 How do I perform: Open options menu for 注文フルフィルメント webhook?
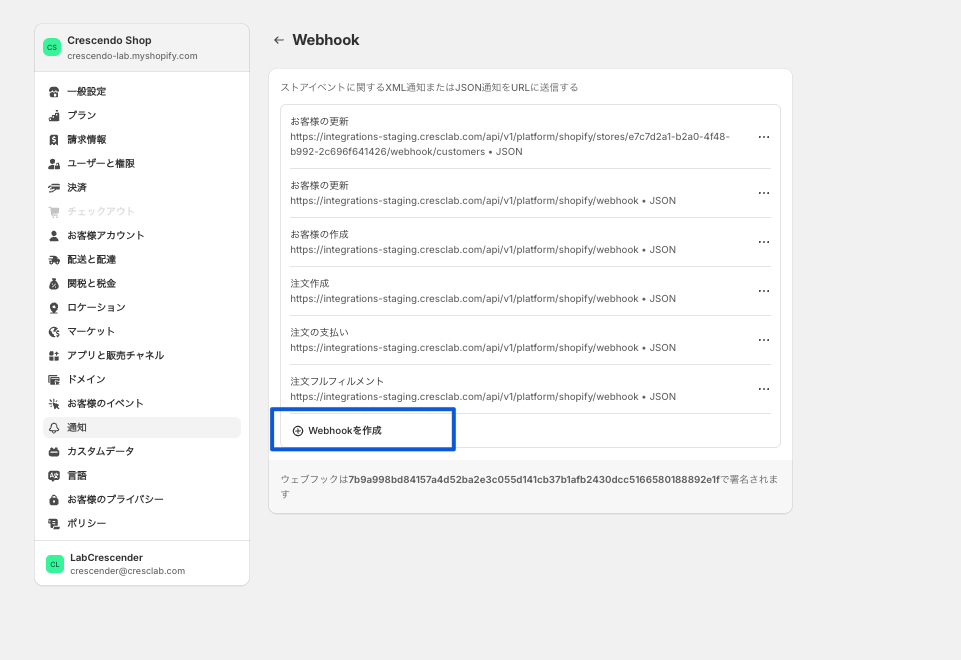[x=764, y=389]
